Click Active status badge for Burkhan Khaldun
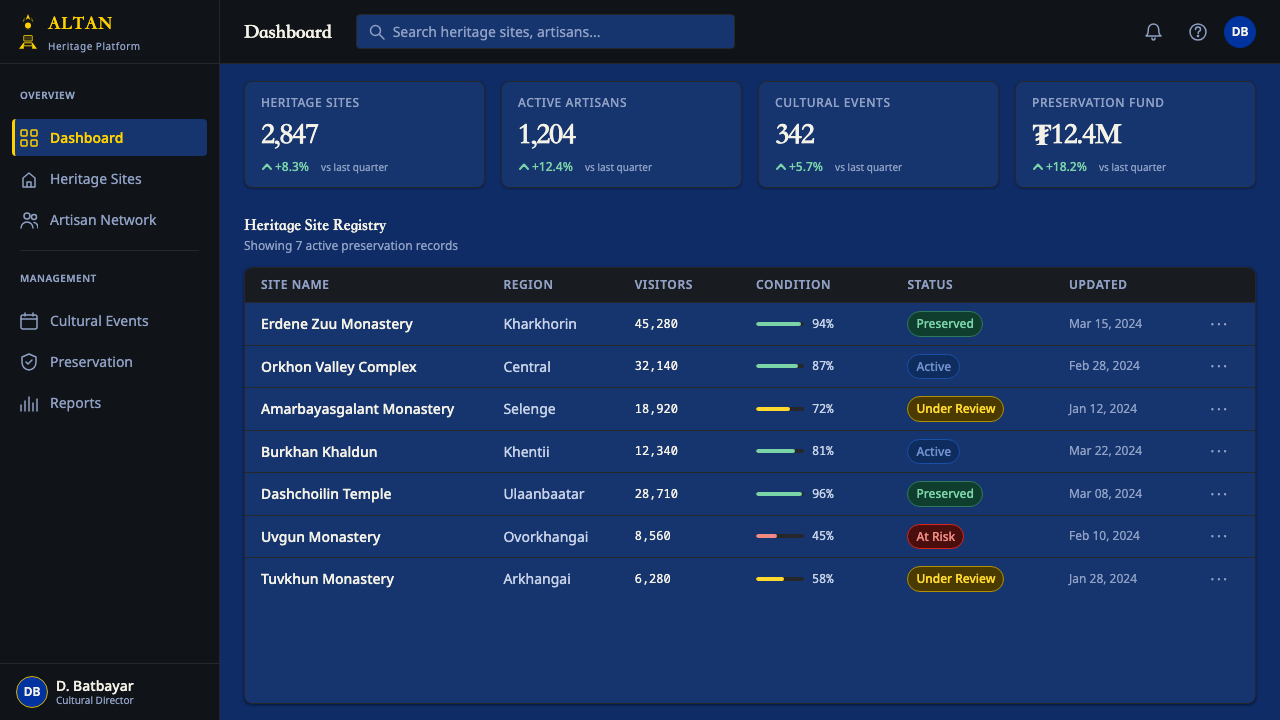The height and width of the screenshot is (720, 1280). (x=933, y=451)
